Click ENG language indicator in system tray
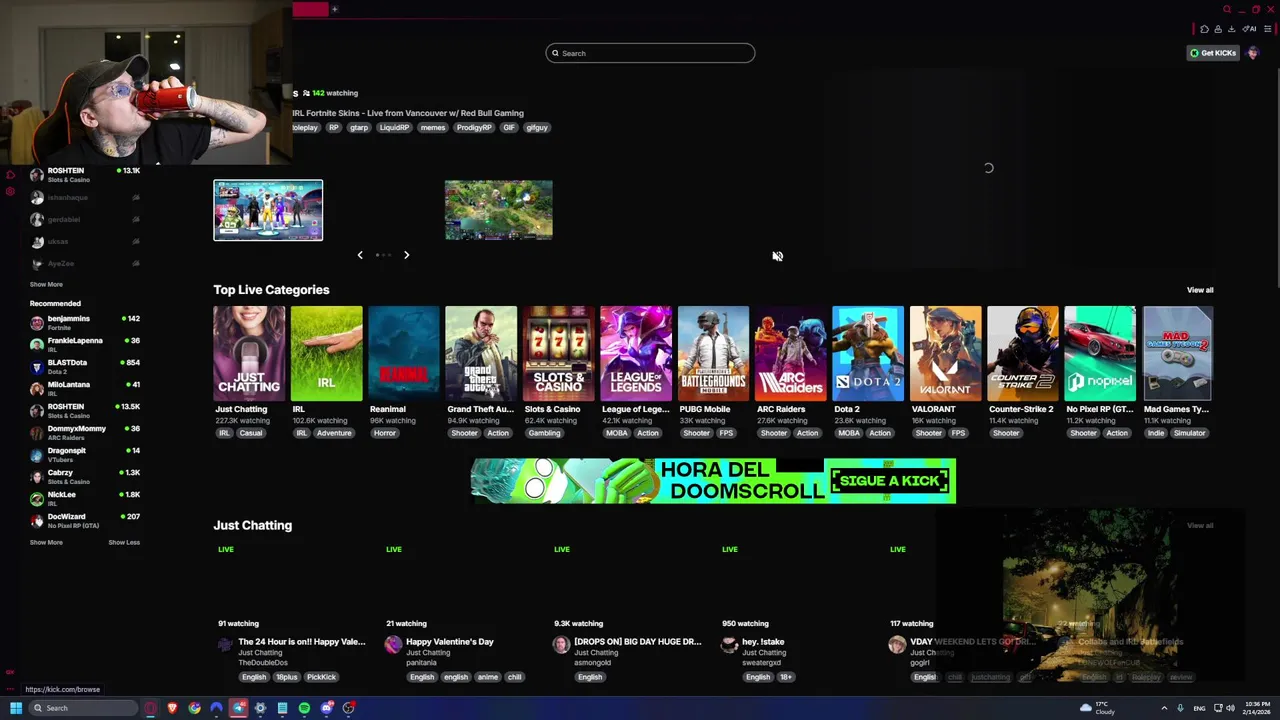Screen dimensions: 1280x720 click(x=1199, y=708)
